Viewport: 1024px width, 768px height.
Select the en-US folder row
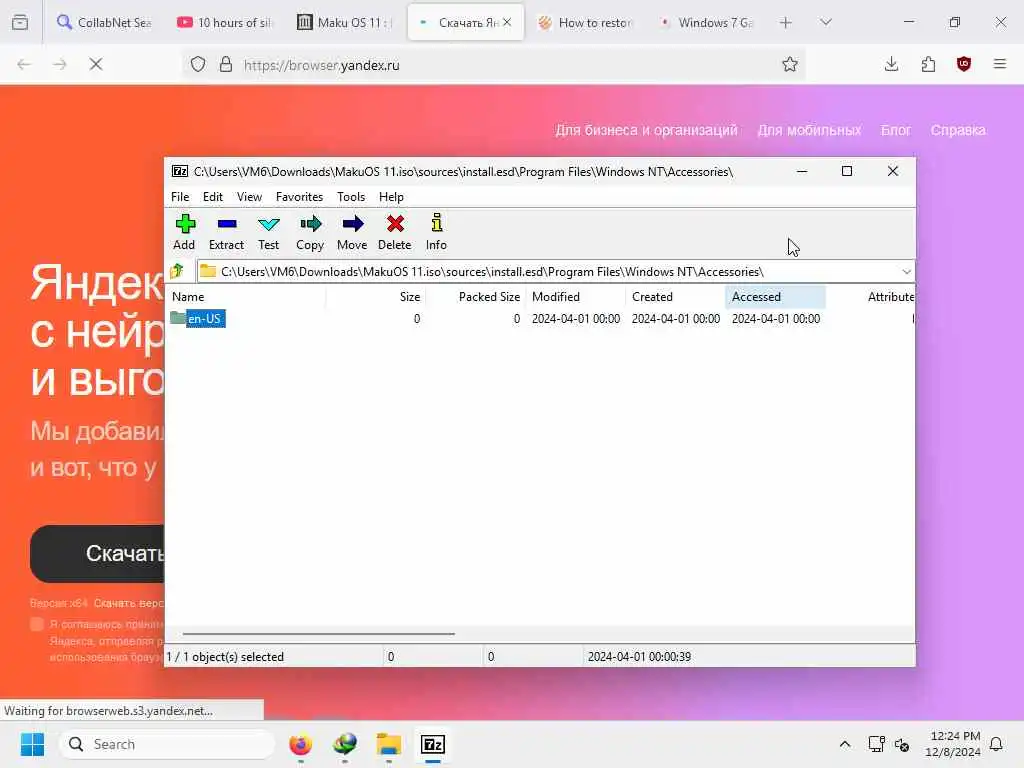coord(539,319)
